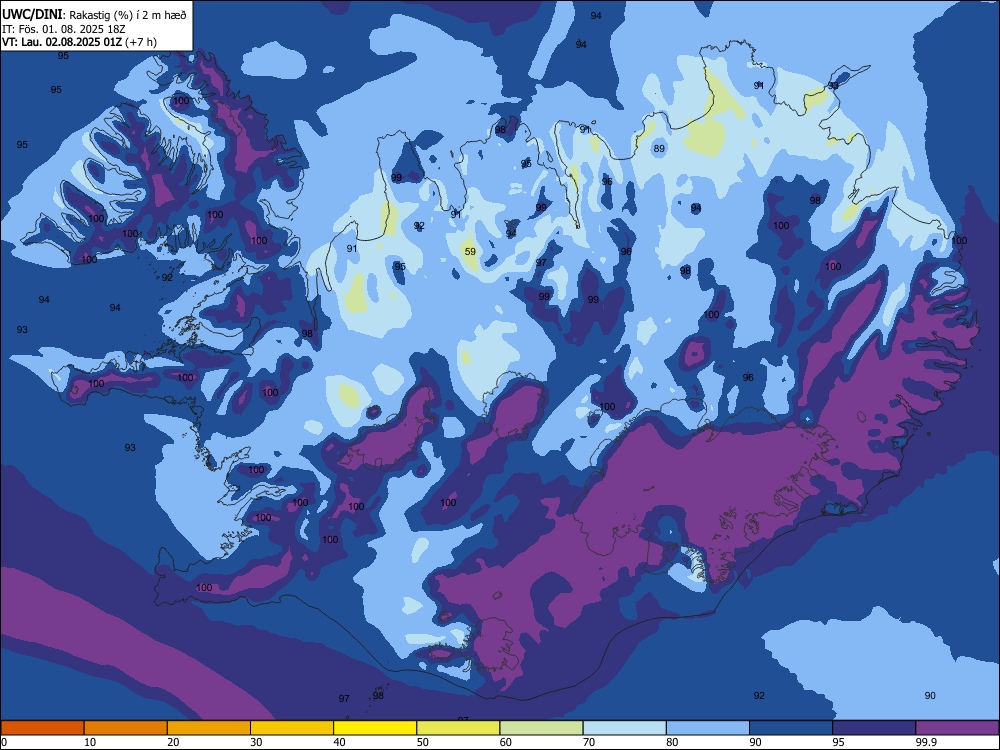Click the "IT: Fös. 01. 08. 2025 18Z" line
This screenshot has width=1000, height=750.
[63, 29]
